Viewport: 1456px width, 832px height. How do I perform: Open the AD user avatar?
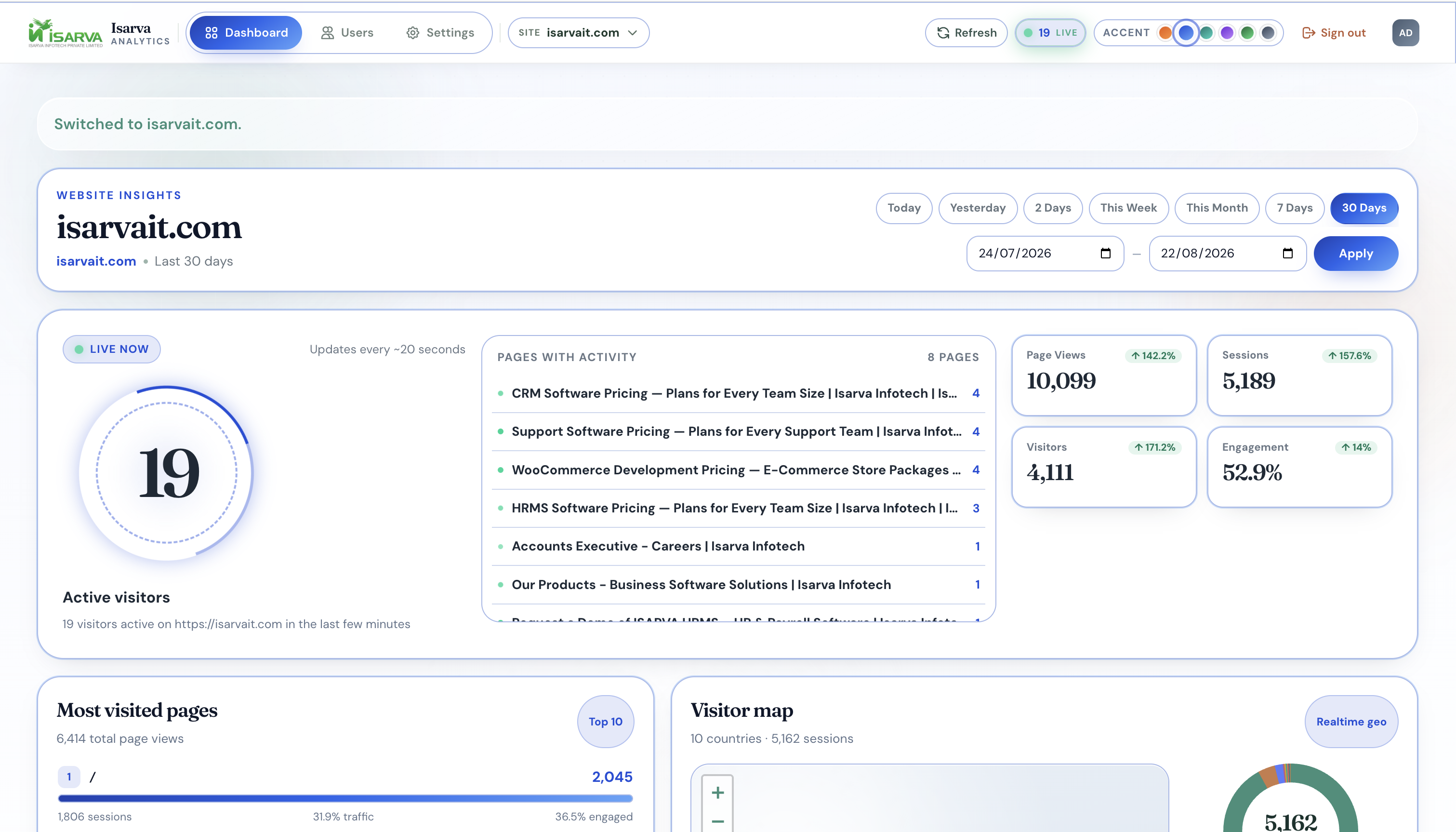(x=1405, y=33)
